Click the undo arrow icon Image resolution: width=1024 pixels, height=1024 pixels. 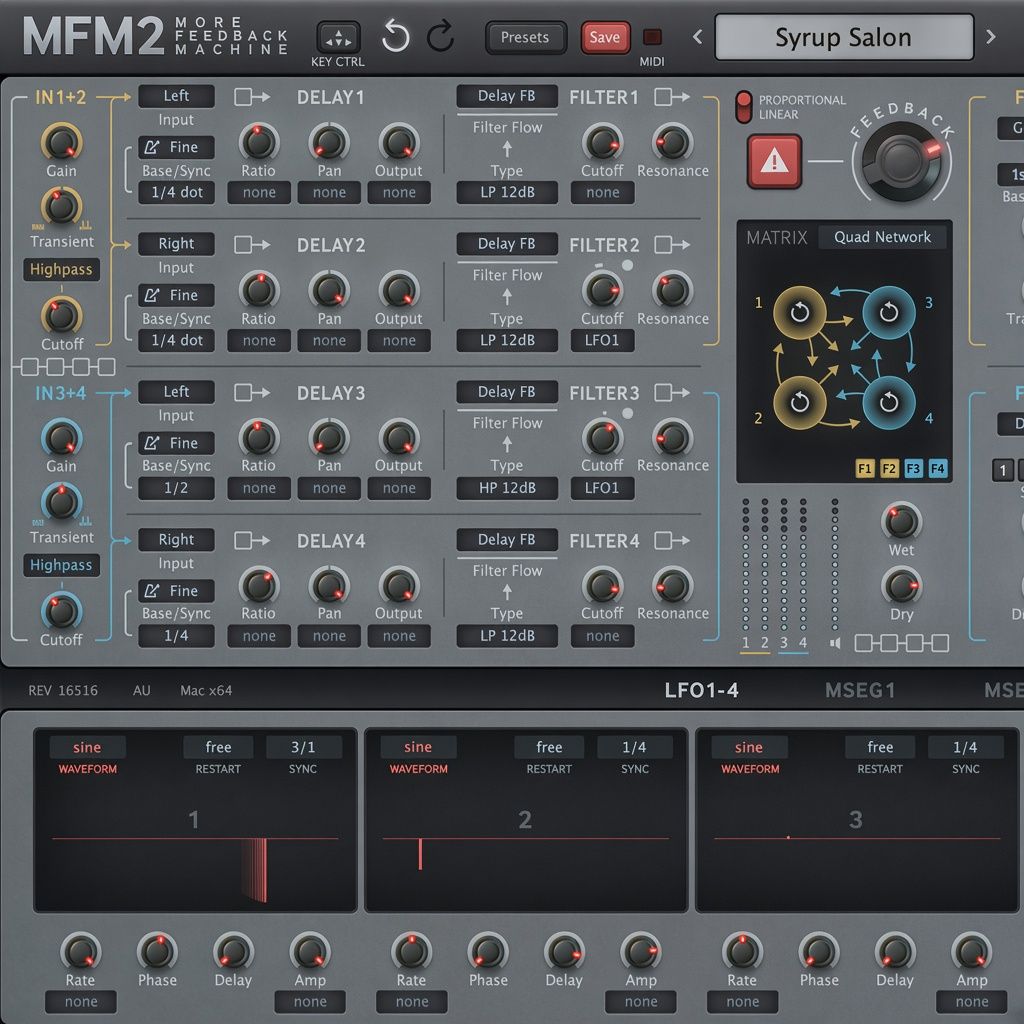(396, 36)
